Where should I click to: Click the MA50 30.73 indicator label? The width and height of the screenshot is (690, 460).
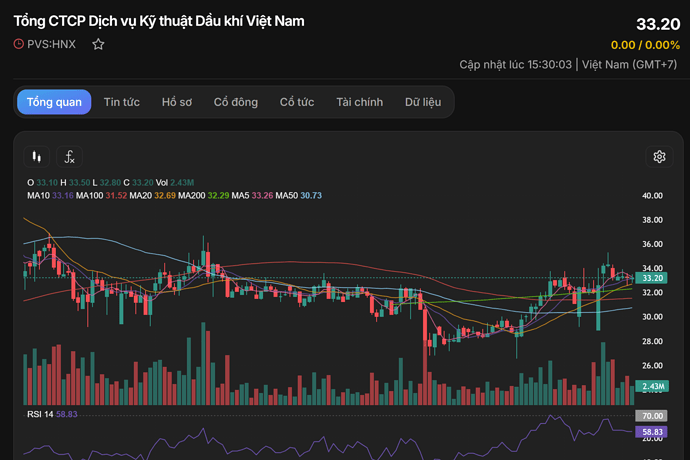[298, 195]
